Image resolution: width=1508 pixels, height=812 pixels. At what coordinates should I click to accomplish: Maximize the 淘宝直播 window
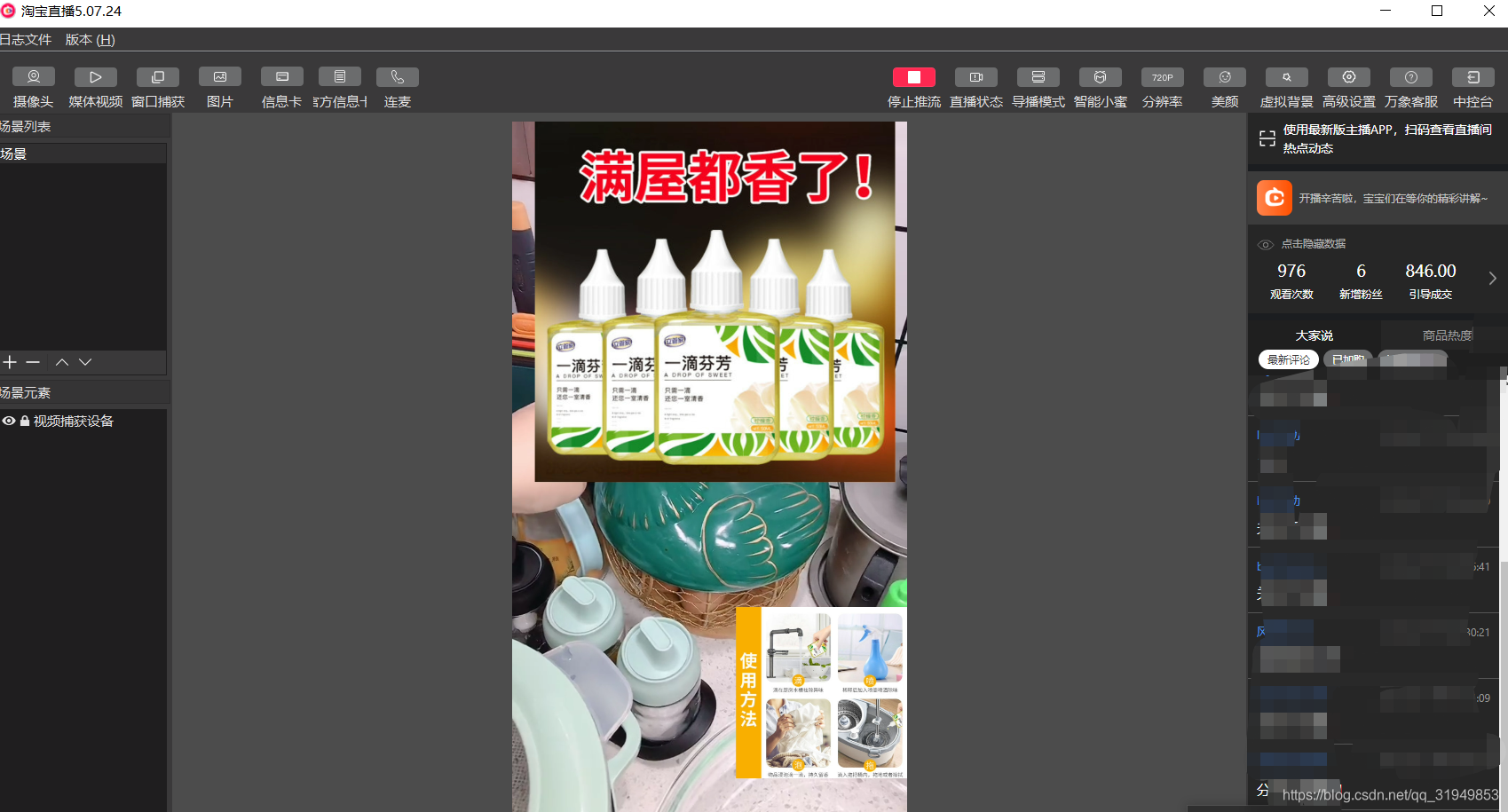point(1437,11)
